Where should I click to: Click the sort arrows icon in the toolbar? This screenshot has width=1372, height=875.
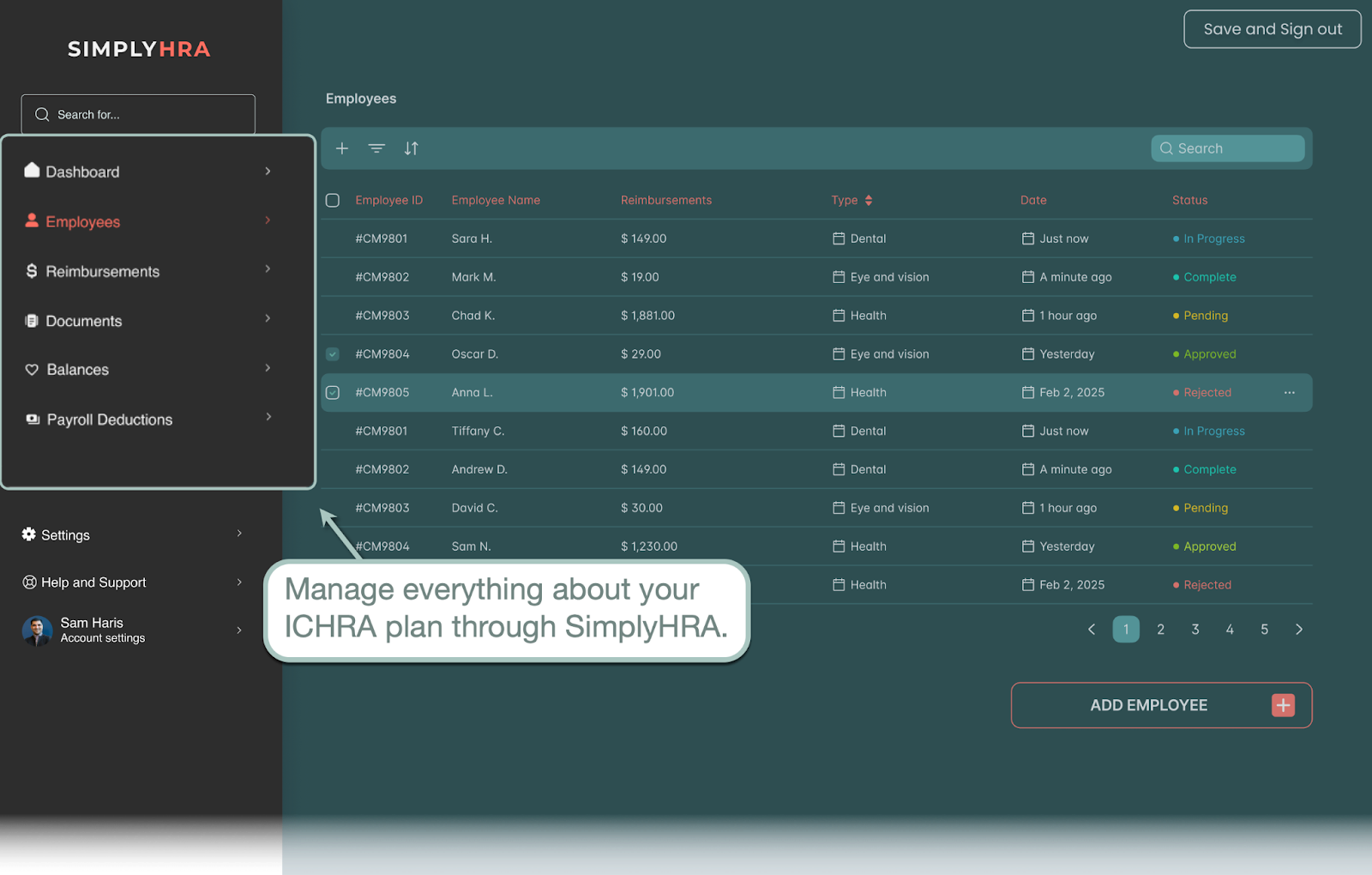point(412,148)
